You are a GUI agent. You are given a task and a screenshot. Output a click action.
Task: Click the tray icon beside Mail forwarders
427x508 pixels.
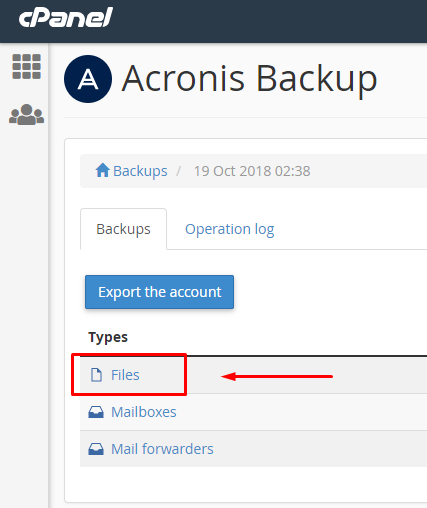(96, 449)
